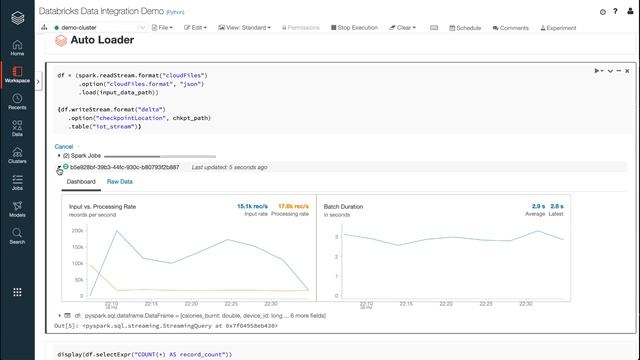
Task: Expand the df DataFrame schema
Action: [60, 316]
